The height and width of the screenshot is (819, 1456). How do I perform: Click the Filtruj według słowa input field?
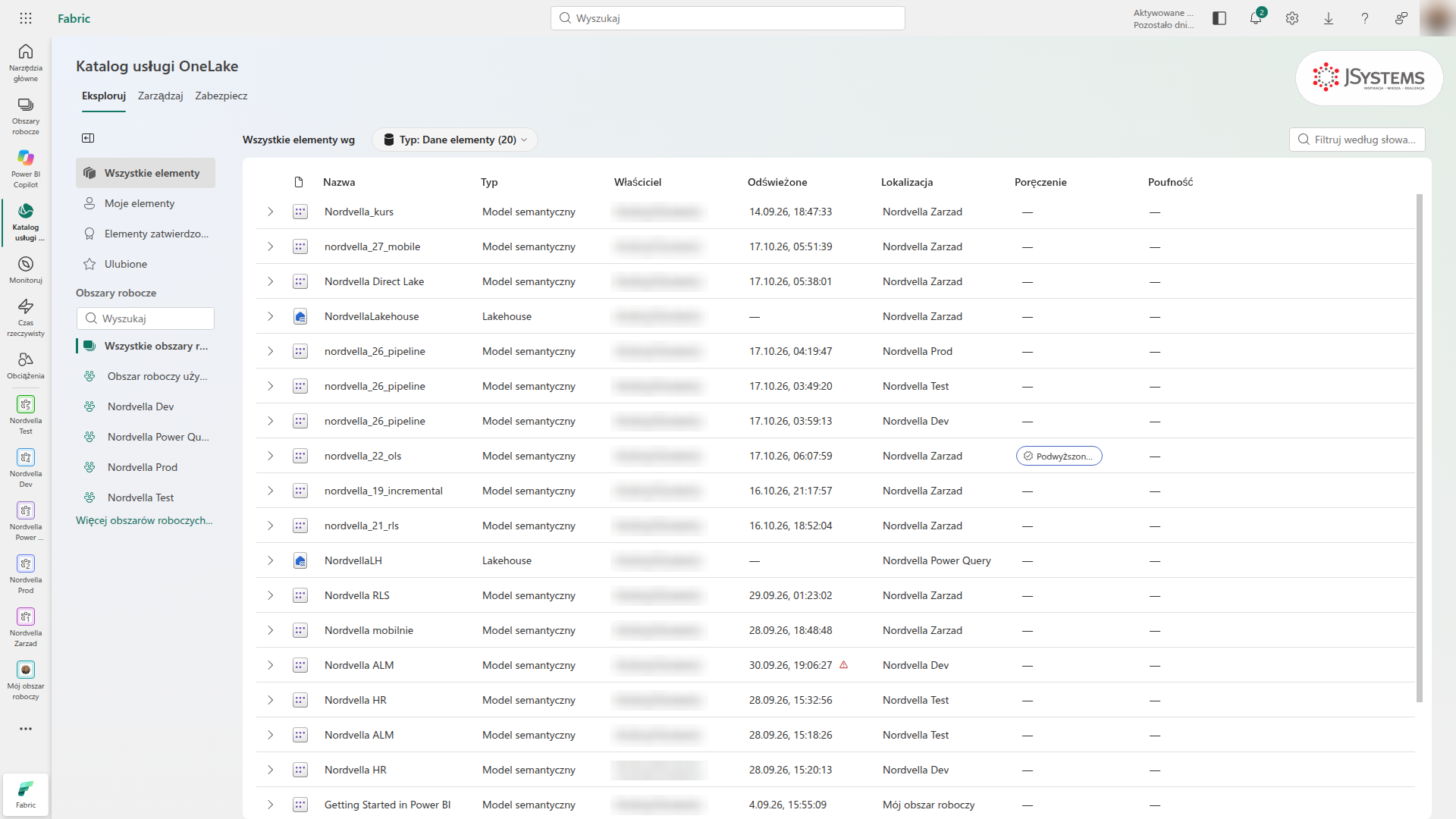coord(1357,140)
